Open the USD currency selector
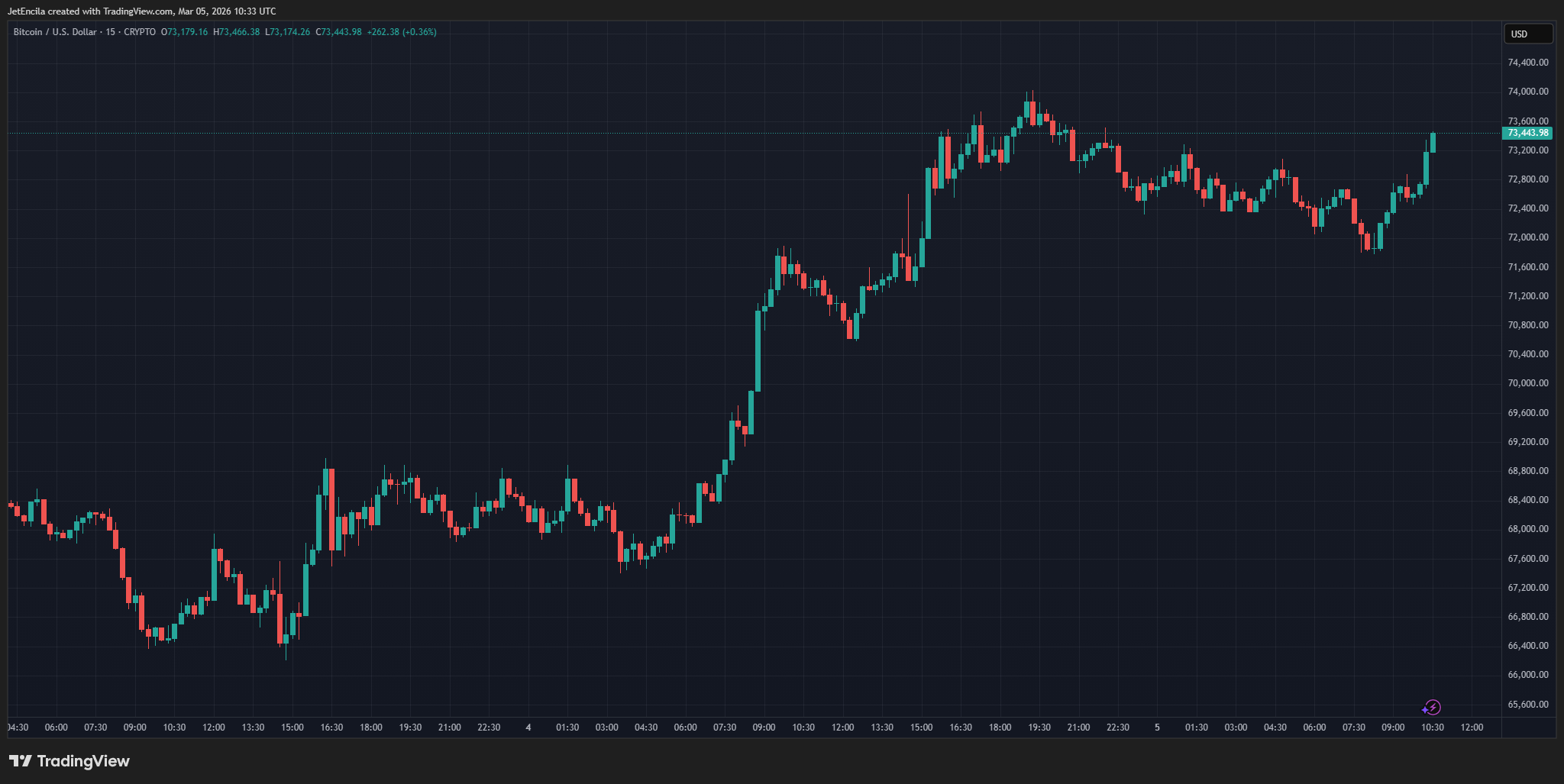 click(x=1527, y=34)
